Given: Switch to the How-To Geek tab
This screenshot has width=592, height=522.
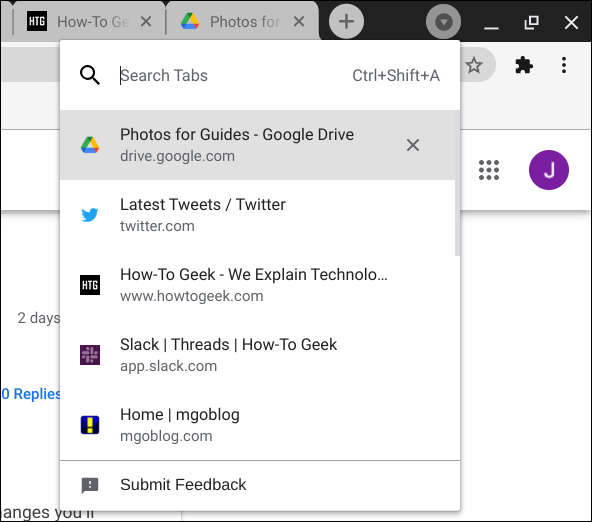Looking at the screenshot, I should click(x=89, y=22).
